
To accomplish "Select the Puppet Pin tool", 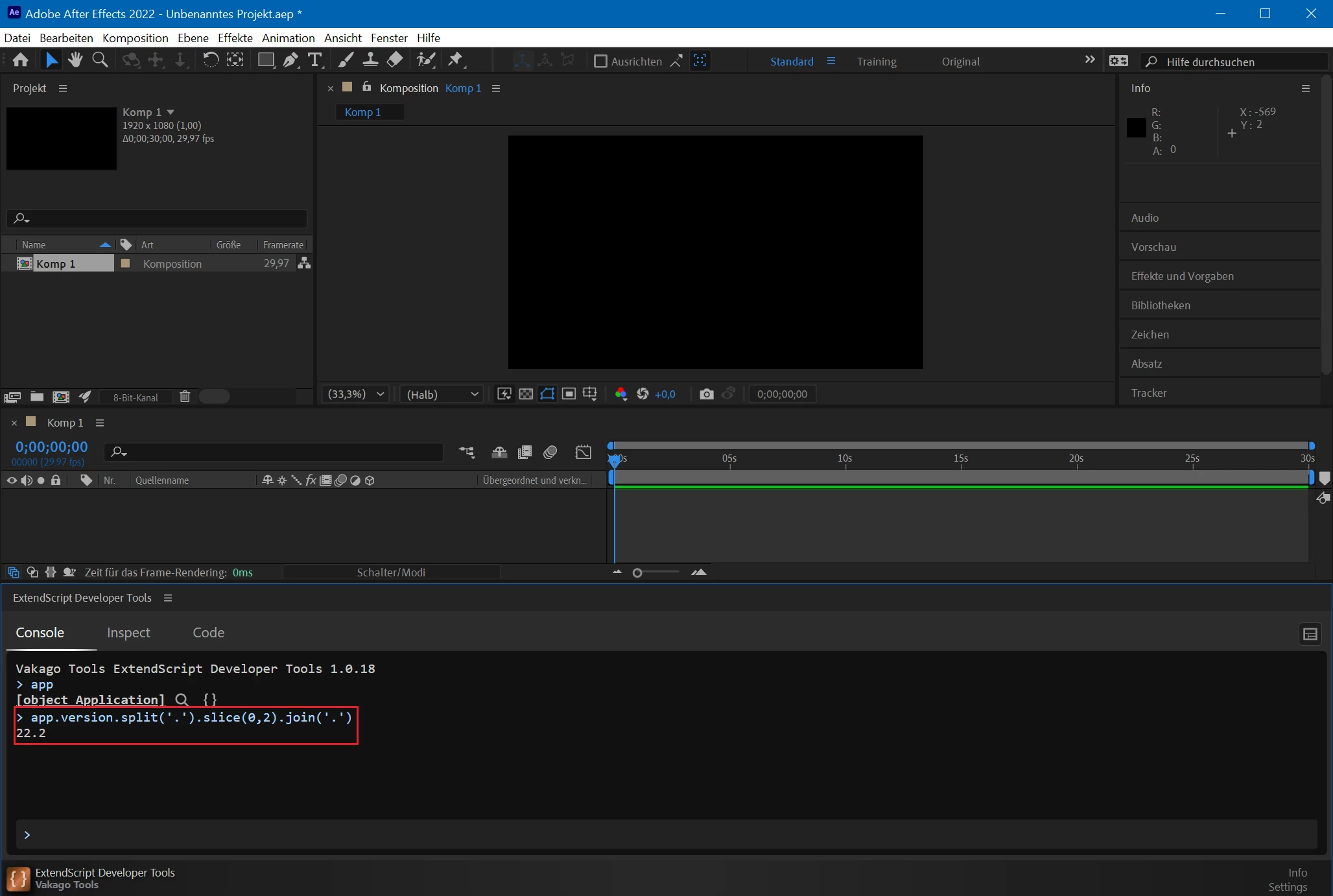I will [456, 60].
